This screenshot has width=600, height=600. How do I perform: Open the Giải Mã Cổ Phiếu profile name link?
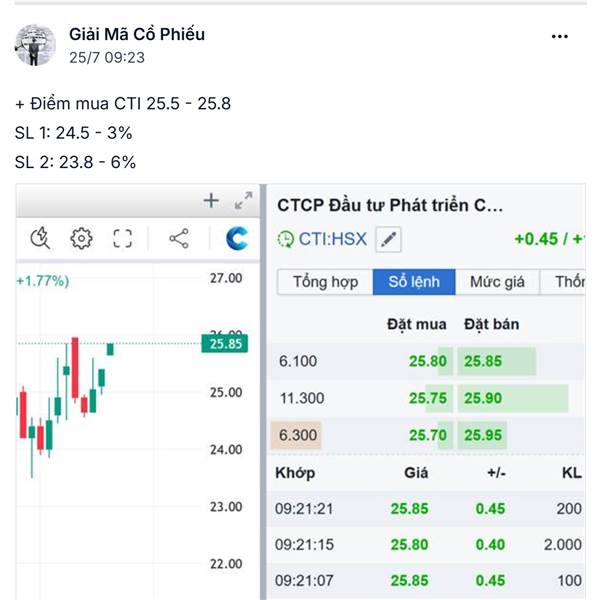pyautogui.click(x=137, y=34)
